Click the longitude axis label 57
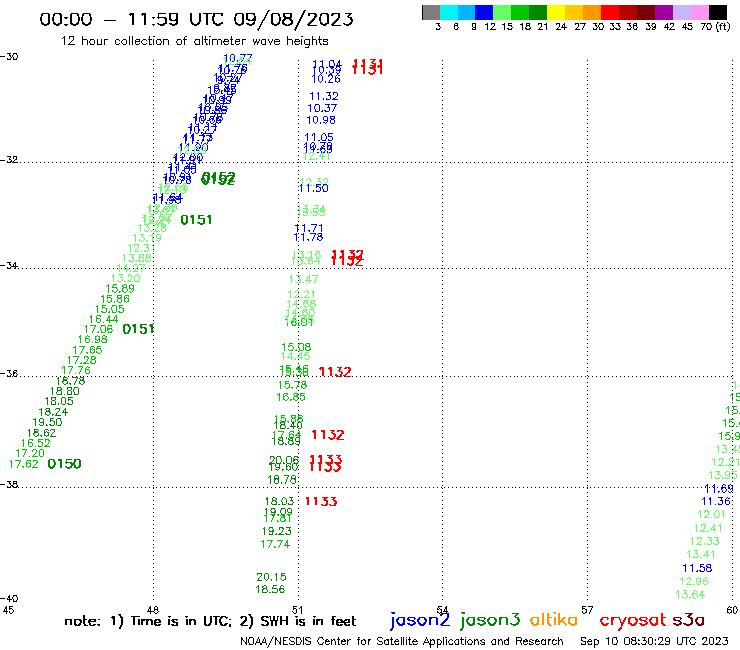The width and height of the screenshot is (740, 650). 587,610
